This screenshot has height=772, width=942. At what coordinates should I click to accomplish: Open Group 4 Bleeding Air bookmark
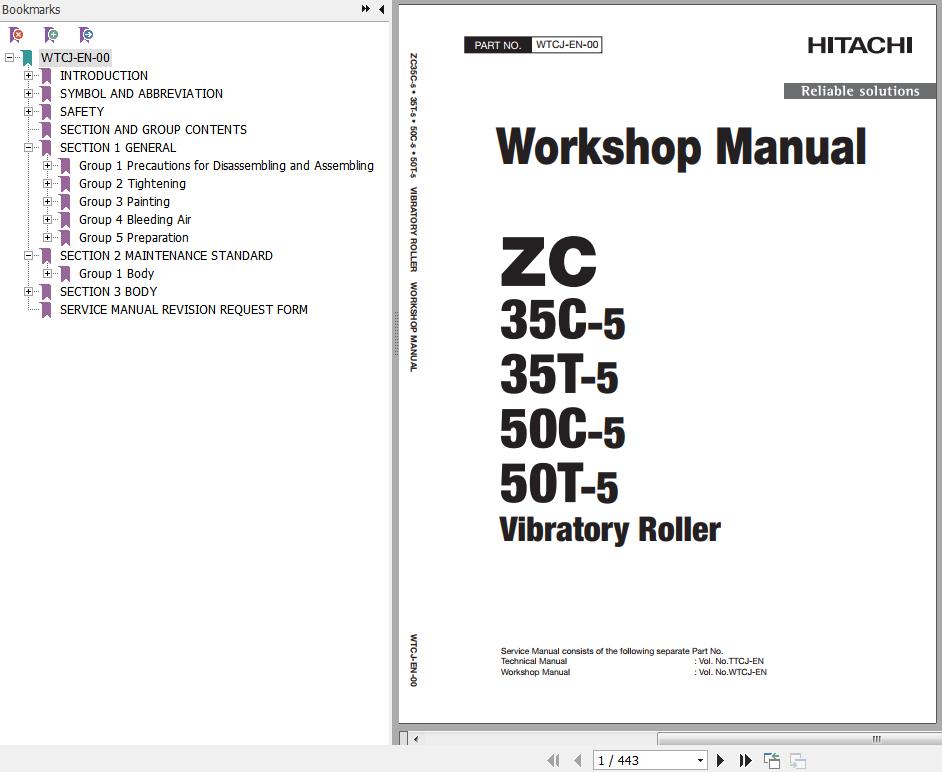point(135,220)
